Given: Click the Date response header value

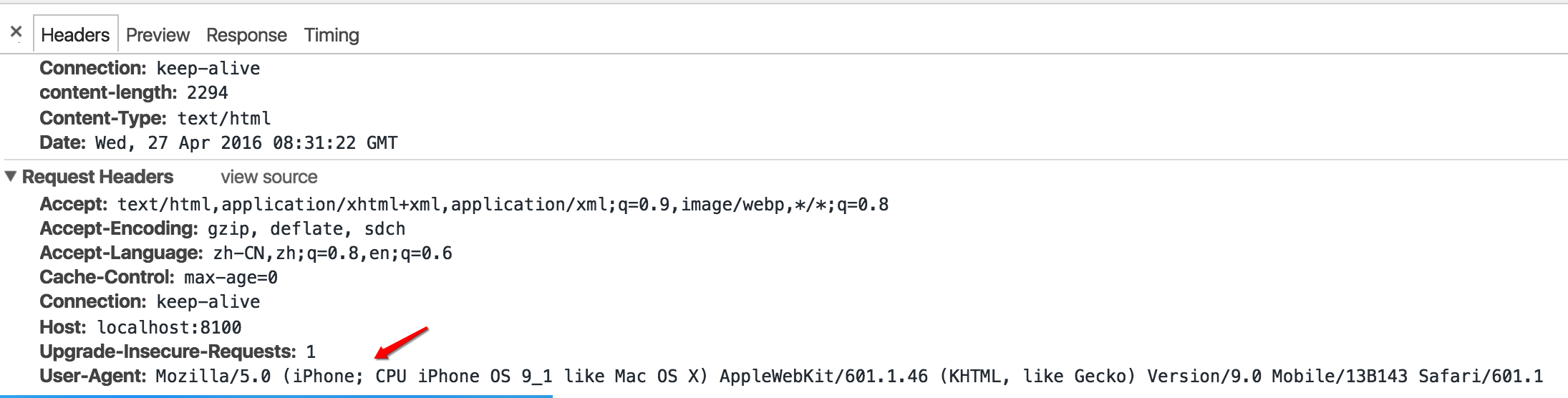Looking at the screenshot, I should 246,143.
